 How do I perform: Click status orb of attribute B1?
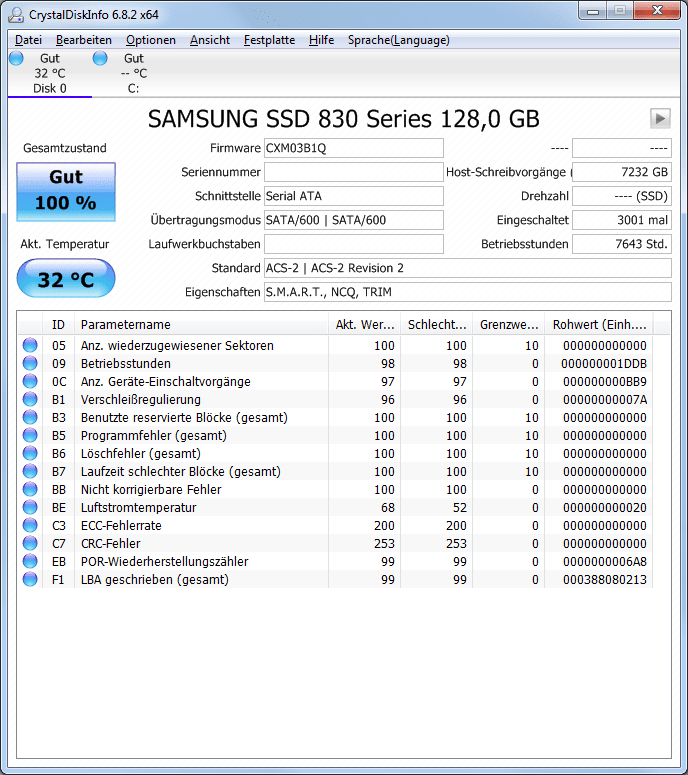(x=30, y=399)
